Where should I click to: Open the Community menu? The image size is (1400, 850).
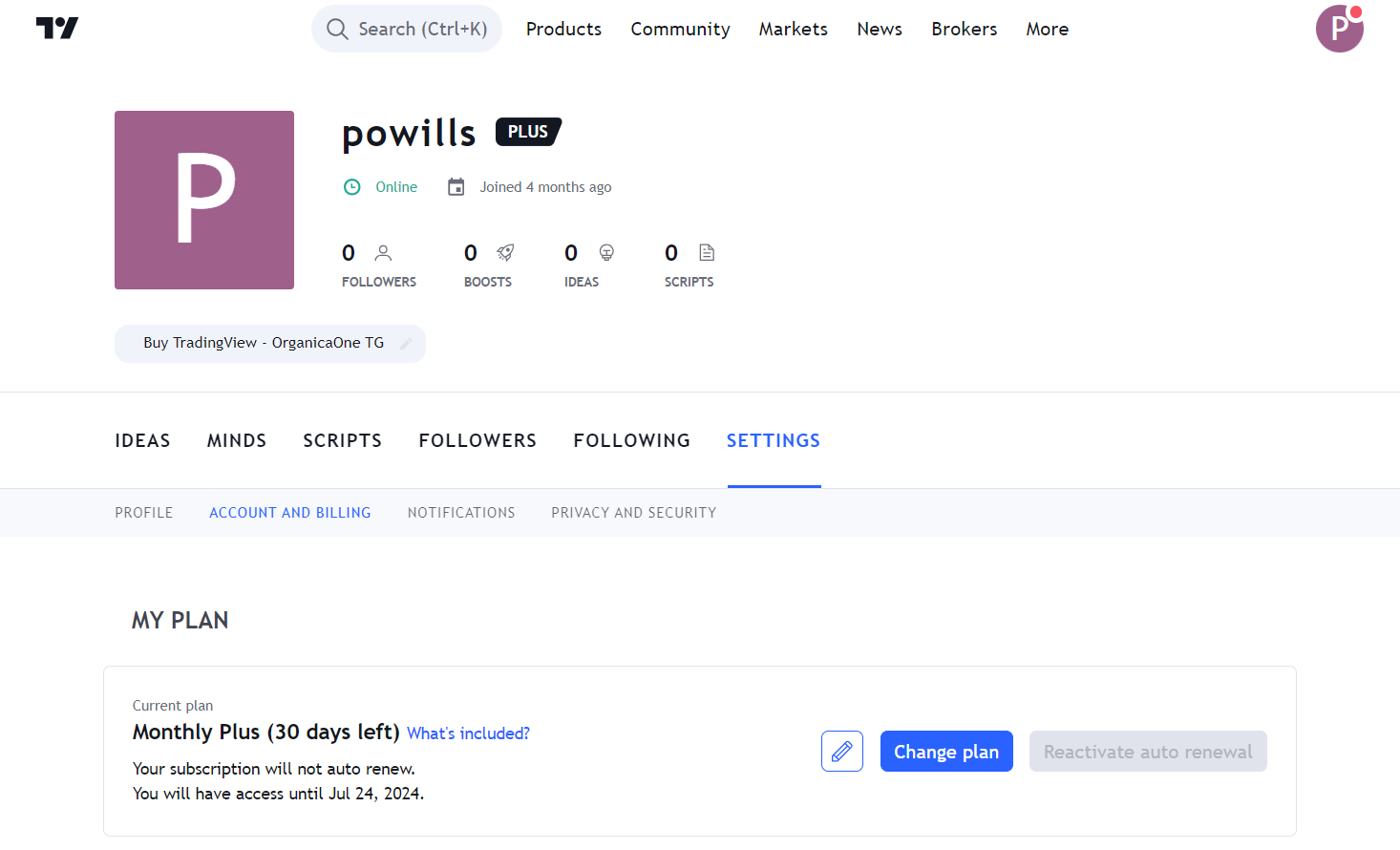point(680,29)
